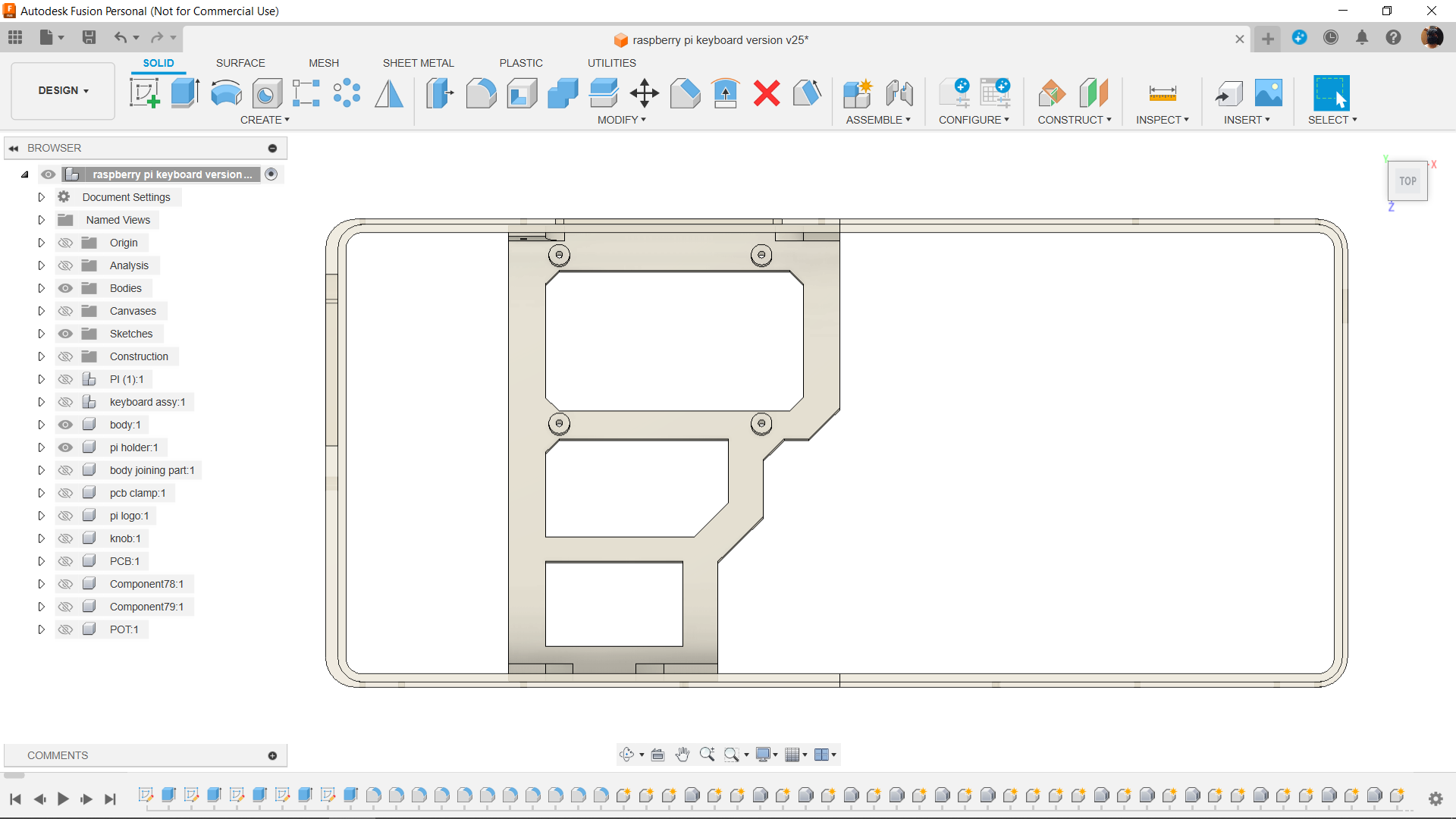Toggle visibility of PCB:1 component

tap(65, 561)
